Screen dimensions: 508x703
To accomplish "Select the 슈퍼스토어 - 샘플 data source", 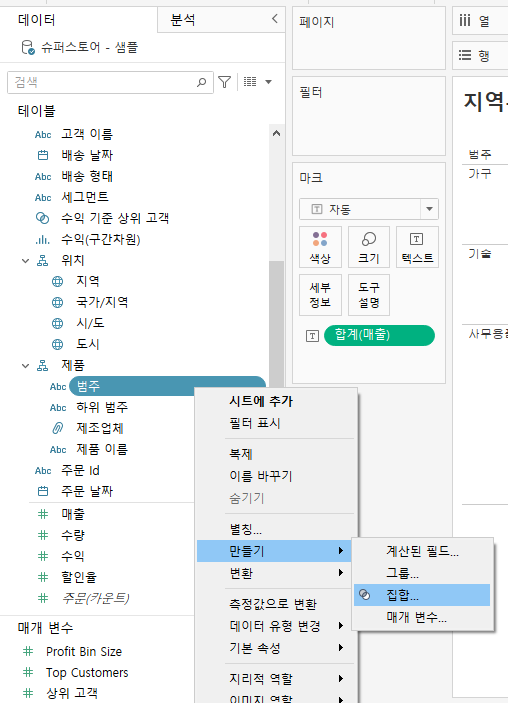I will [89, 47].
